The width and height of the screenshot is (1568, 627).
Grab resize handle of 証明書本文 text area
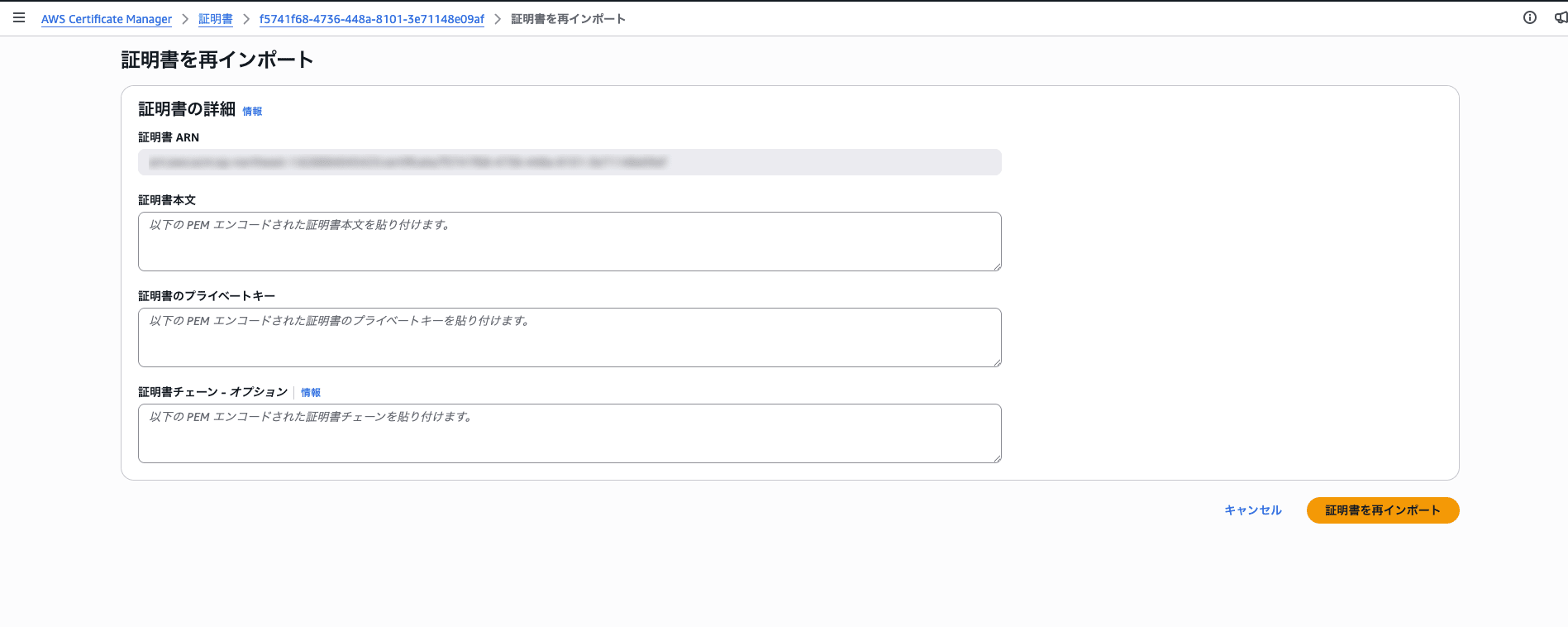pos(997,266)
